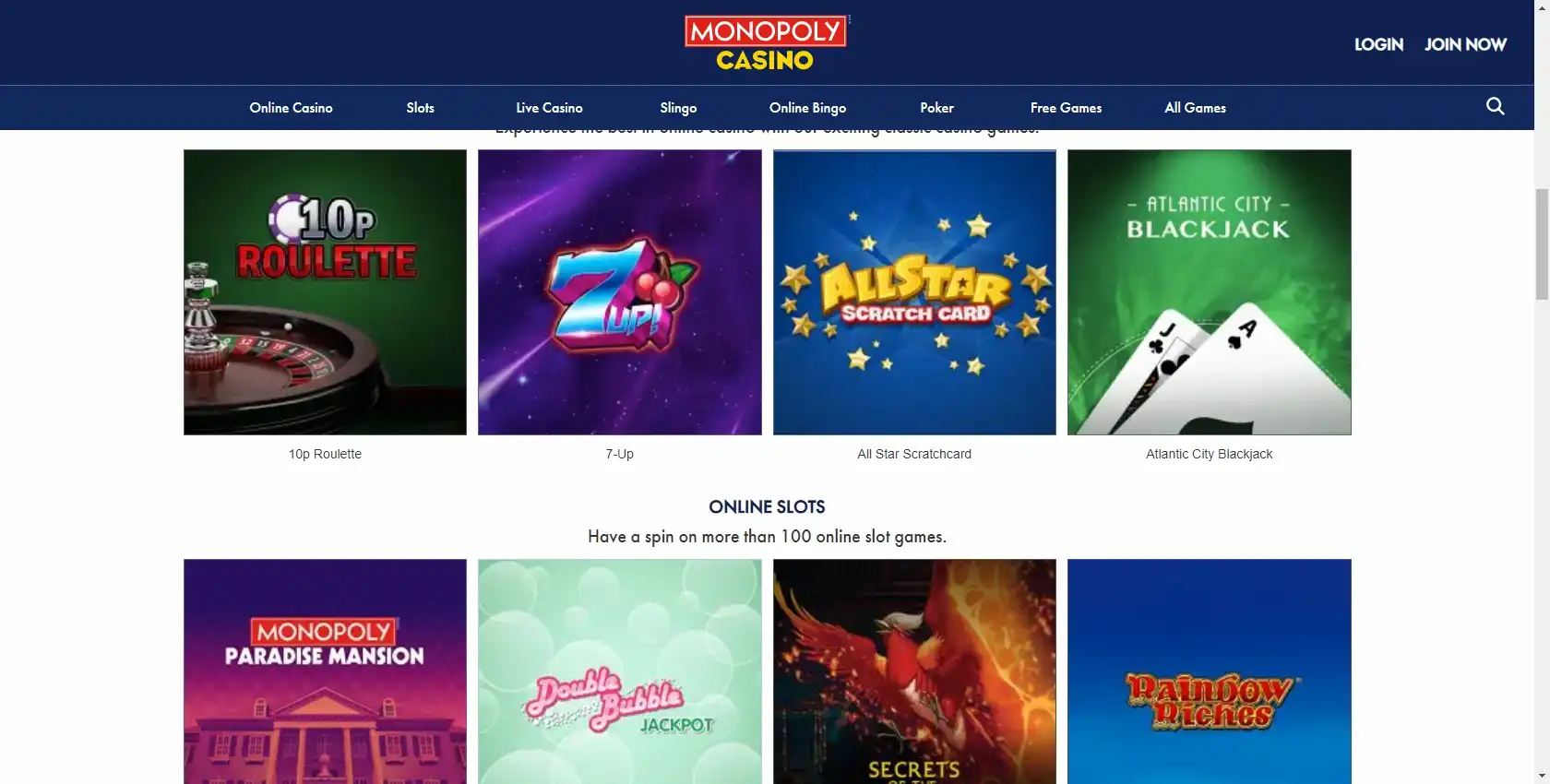Launch the All Star Scratch Card tile
Image resolution: width=1550 pixels, height=784 pixels.
click(914, 292)
